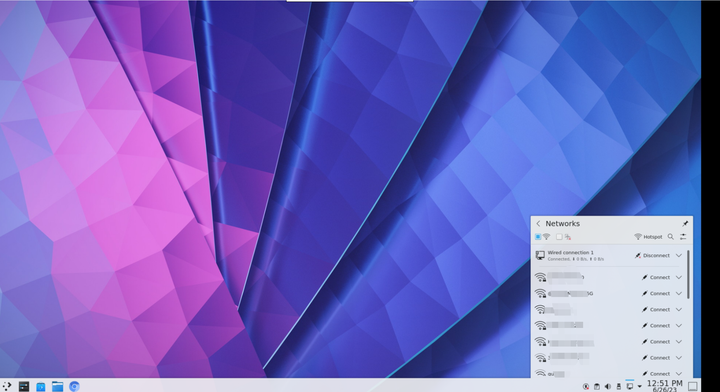Viewport: 720px width, 392px height.
Task: Launch Chromium browser from taskbar
Action: [74, 386]
